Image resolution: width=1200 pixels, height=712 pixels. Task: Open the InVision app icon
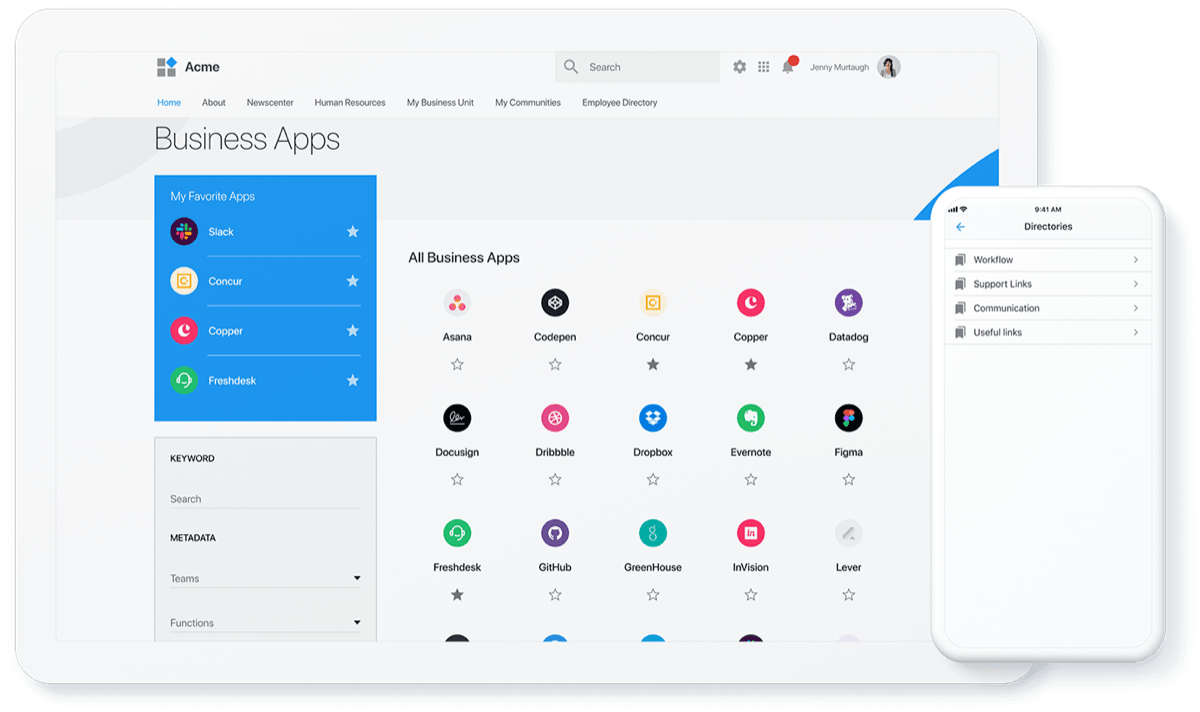pos(751,533)
